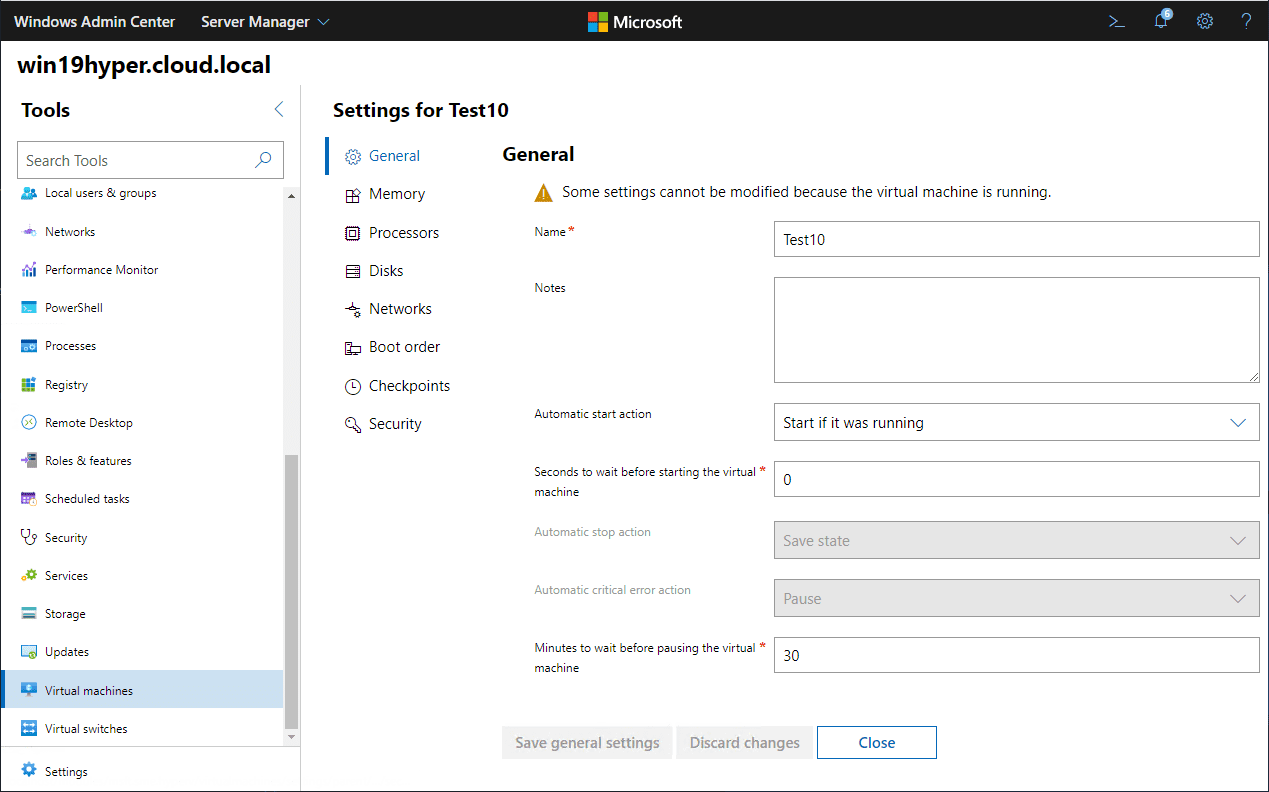Open the PowerShell console icon in top bar

point(1116,20)
